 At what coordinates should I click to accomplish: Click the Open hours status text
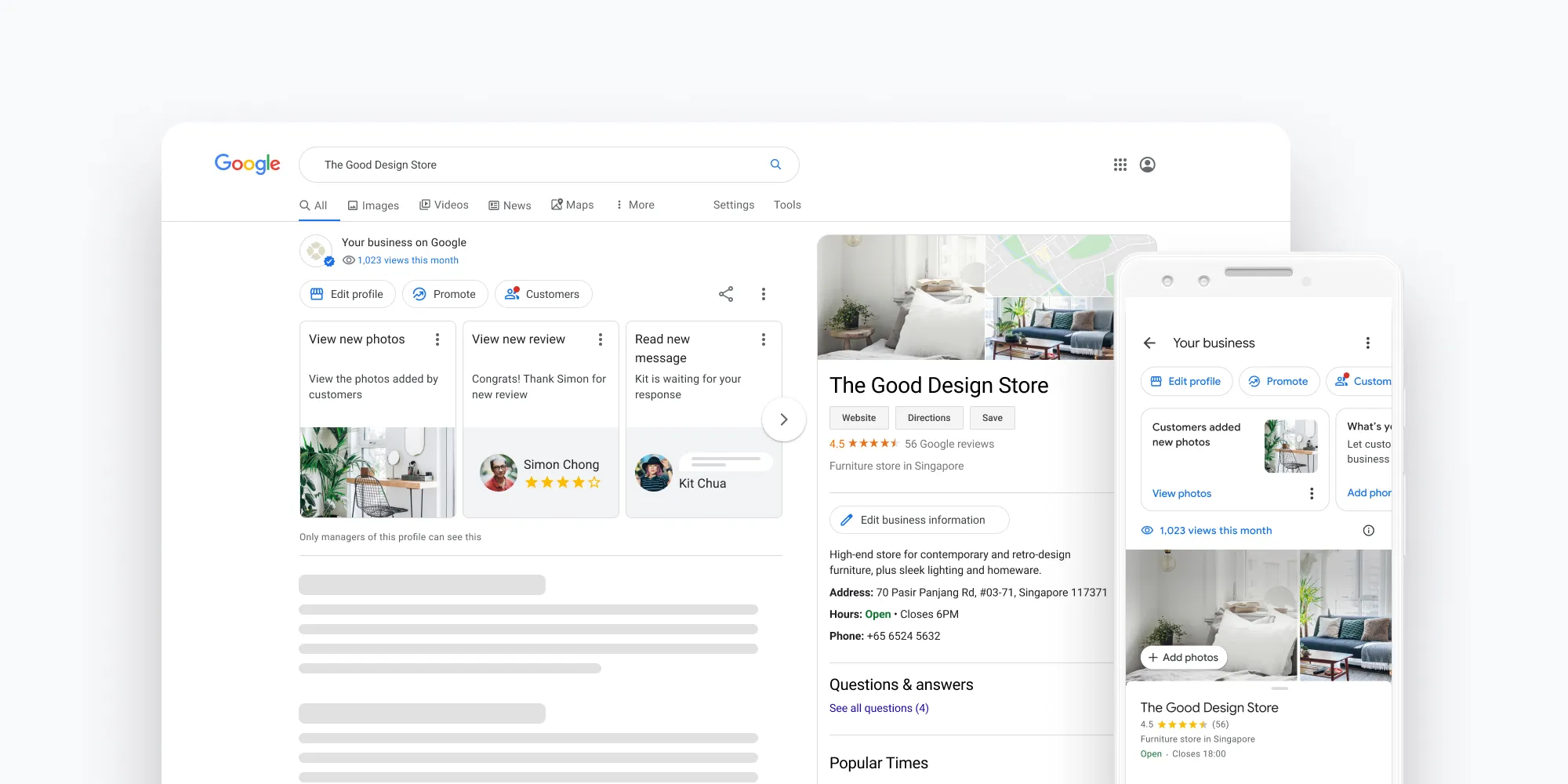point(877,614)
